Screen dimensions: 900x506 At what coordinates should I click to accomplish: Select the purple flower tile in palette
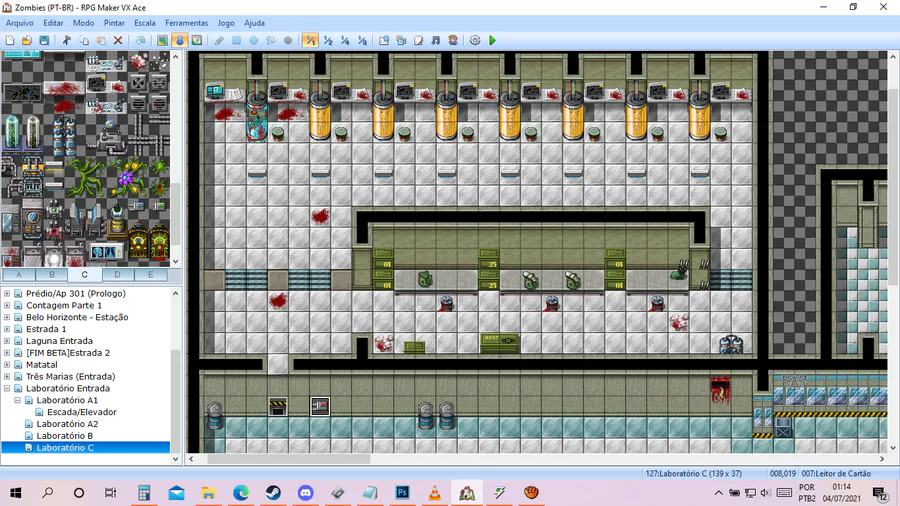[x=126, y=177]
